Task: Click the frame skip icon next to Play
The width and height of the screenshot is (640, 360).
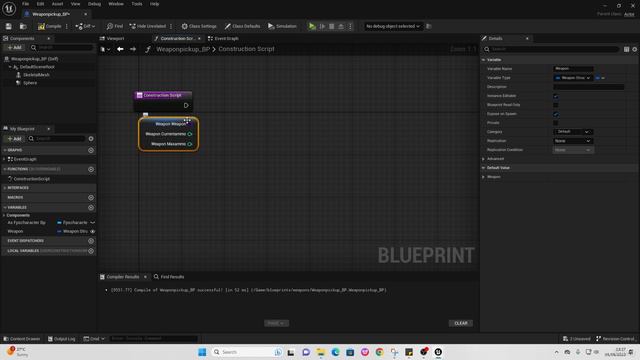Action: pos(322,26)
